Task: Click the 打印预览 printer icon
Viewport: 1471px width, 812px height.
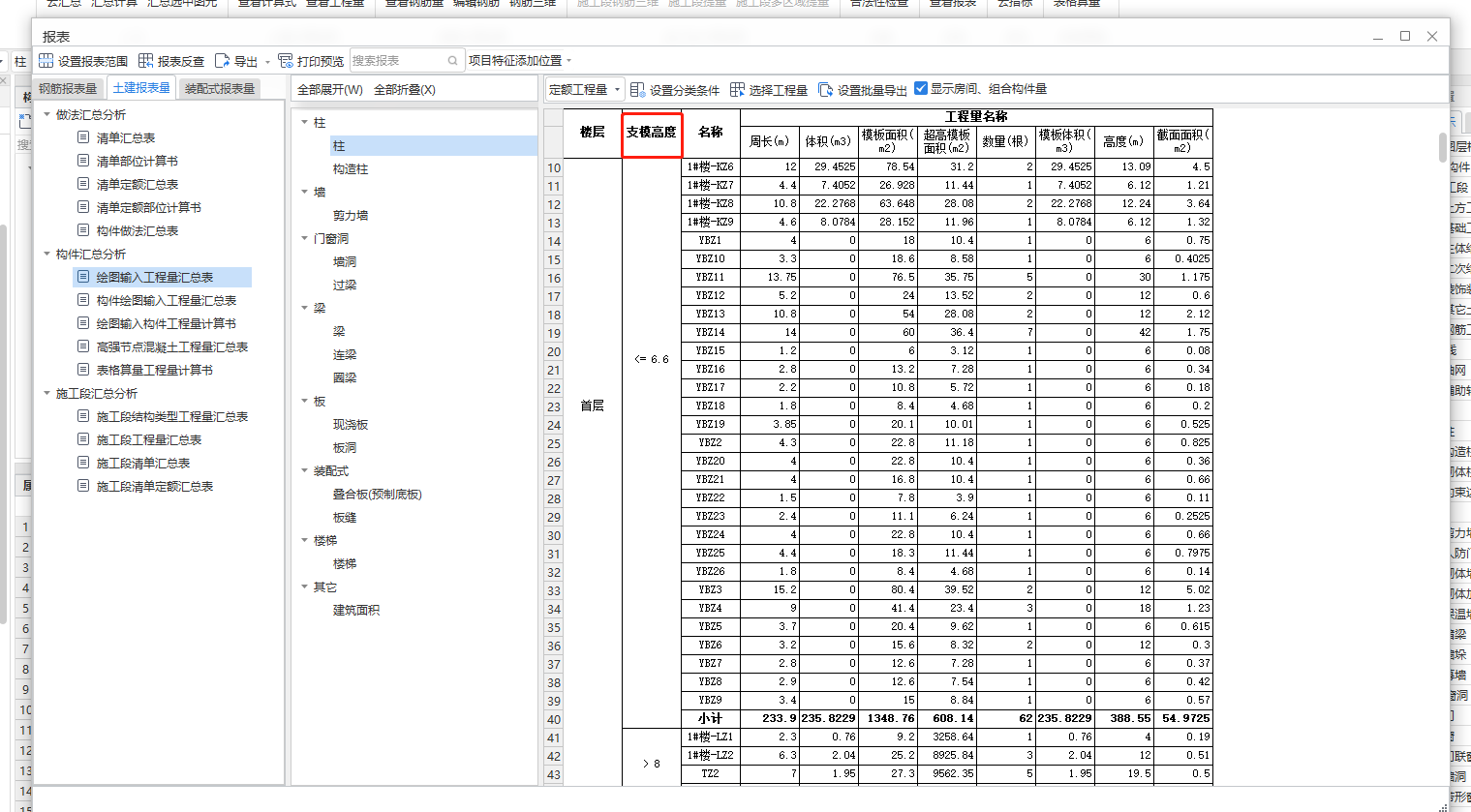Action: click(286, 61)
